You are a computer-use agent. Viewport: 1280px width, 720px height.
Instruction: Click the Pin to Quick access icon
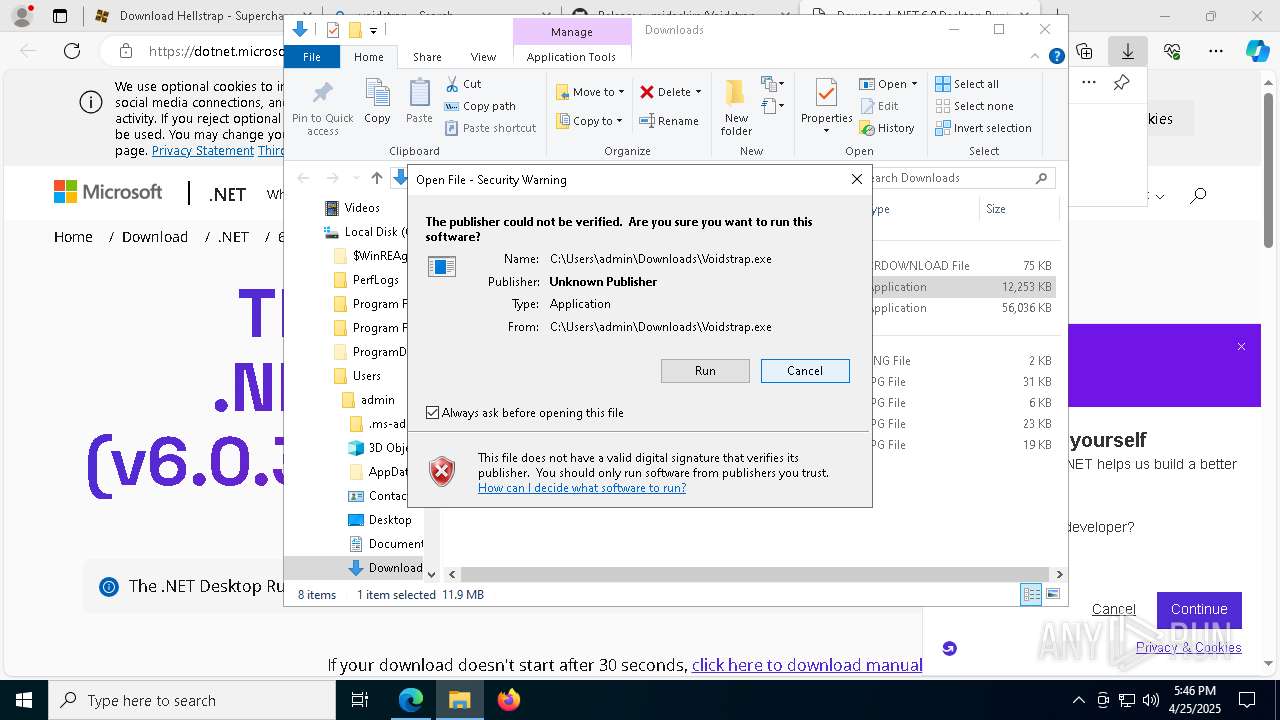click(322, 94)
